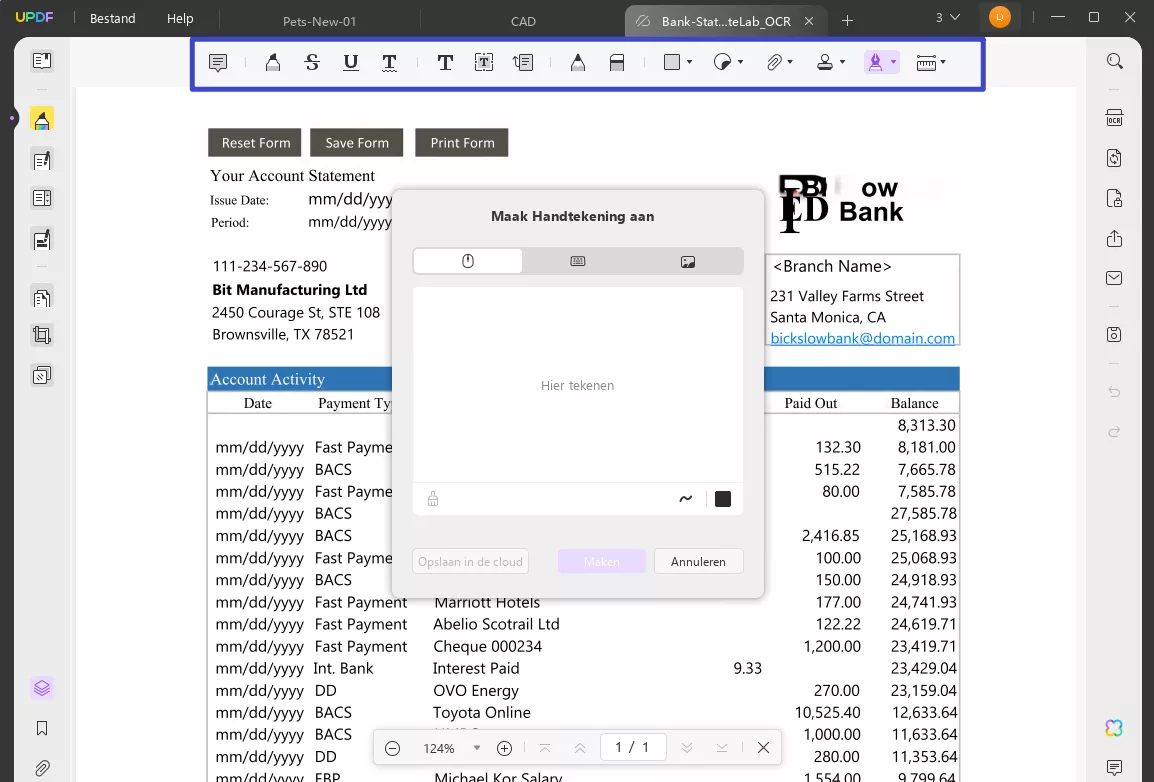Switch to the CAD tab
Screen dimensions: 1154x782
(x=523, y=21)
